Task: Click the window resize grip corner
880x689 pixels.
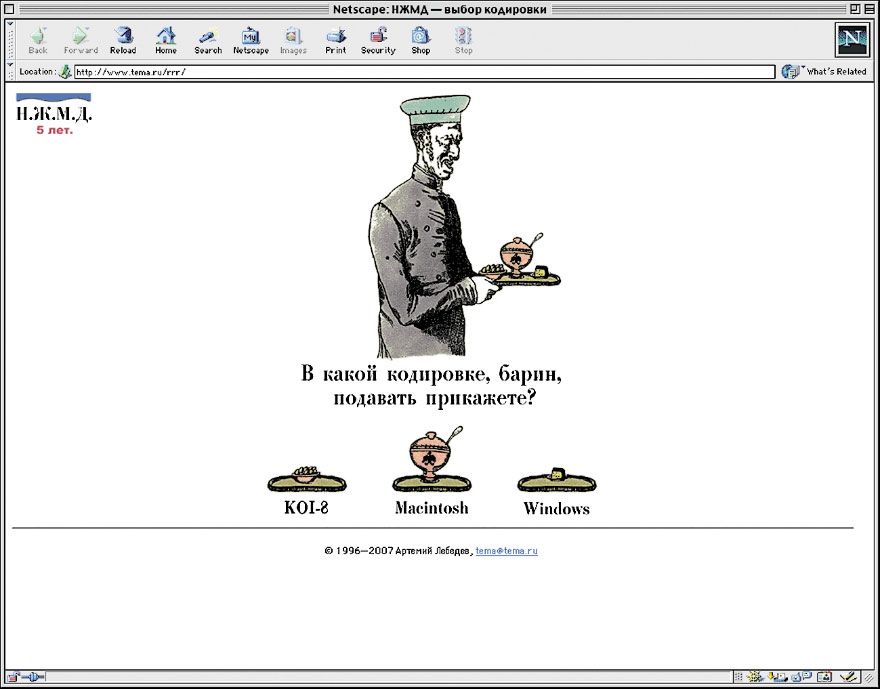Action: [x=868, y=678]
